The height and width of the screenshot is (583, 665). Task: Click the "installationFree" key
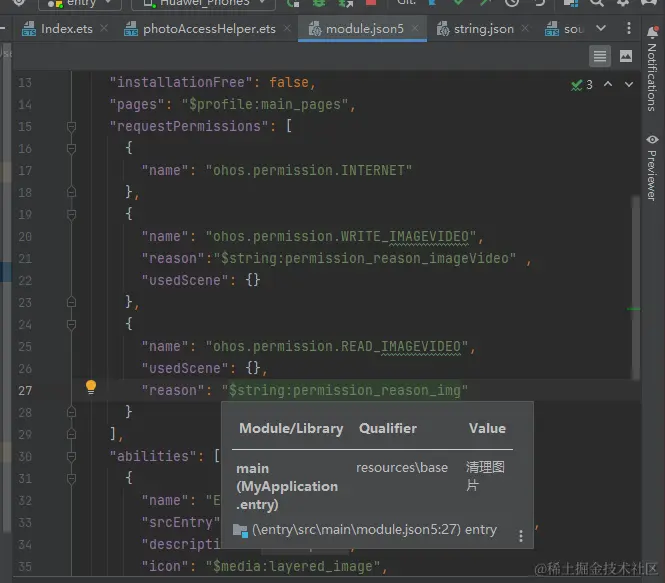click(181, 82)
